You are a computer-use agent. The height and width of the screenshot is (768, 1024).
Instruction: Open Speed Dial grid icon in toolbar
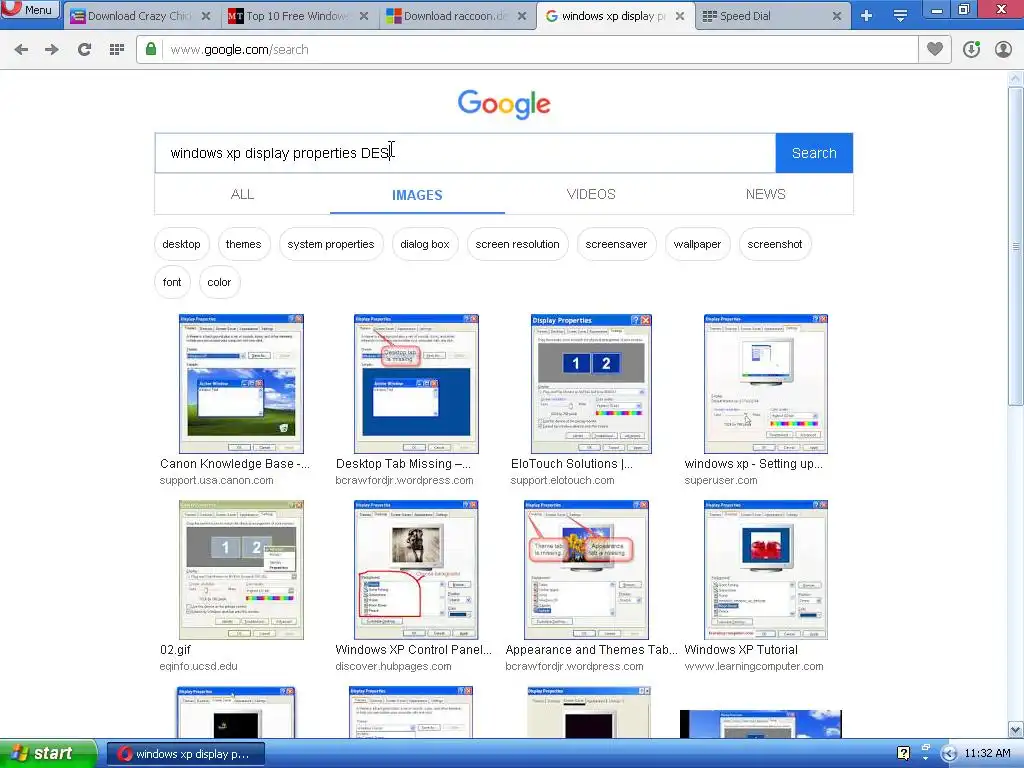(x=117, y=50)
